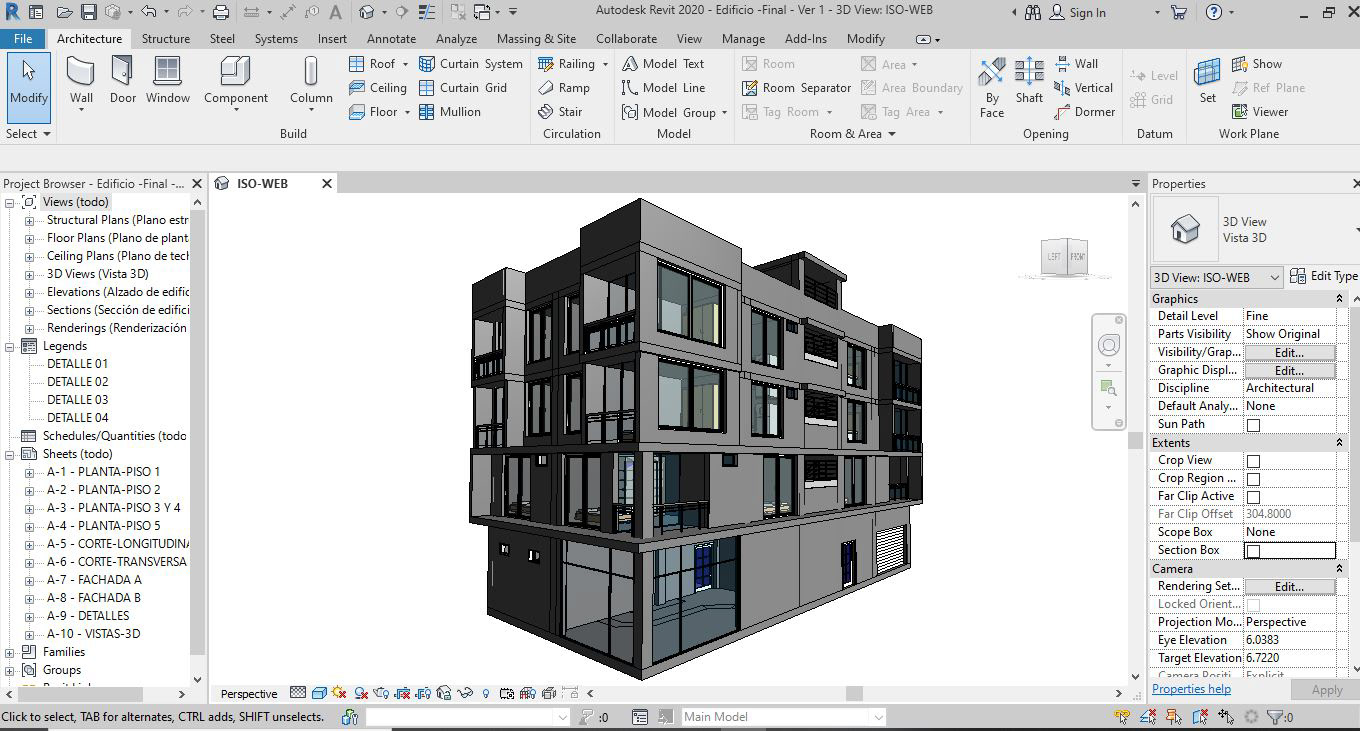1360x731 pixels.
Task: Click Edit button for Graphic Display options
Action: coord(1289,370)
